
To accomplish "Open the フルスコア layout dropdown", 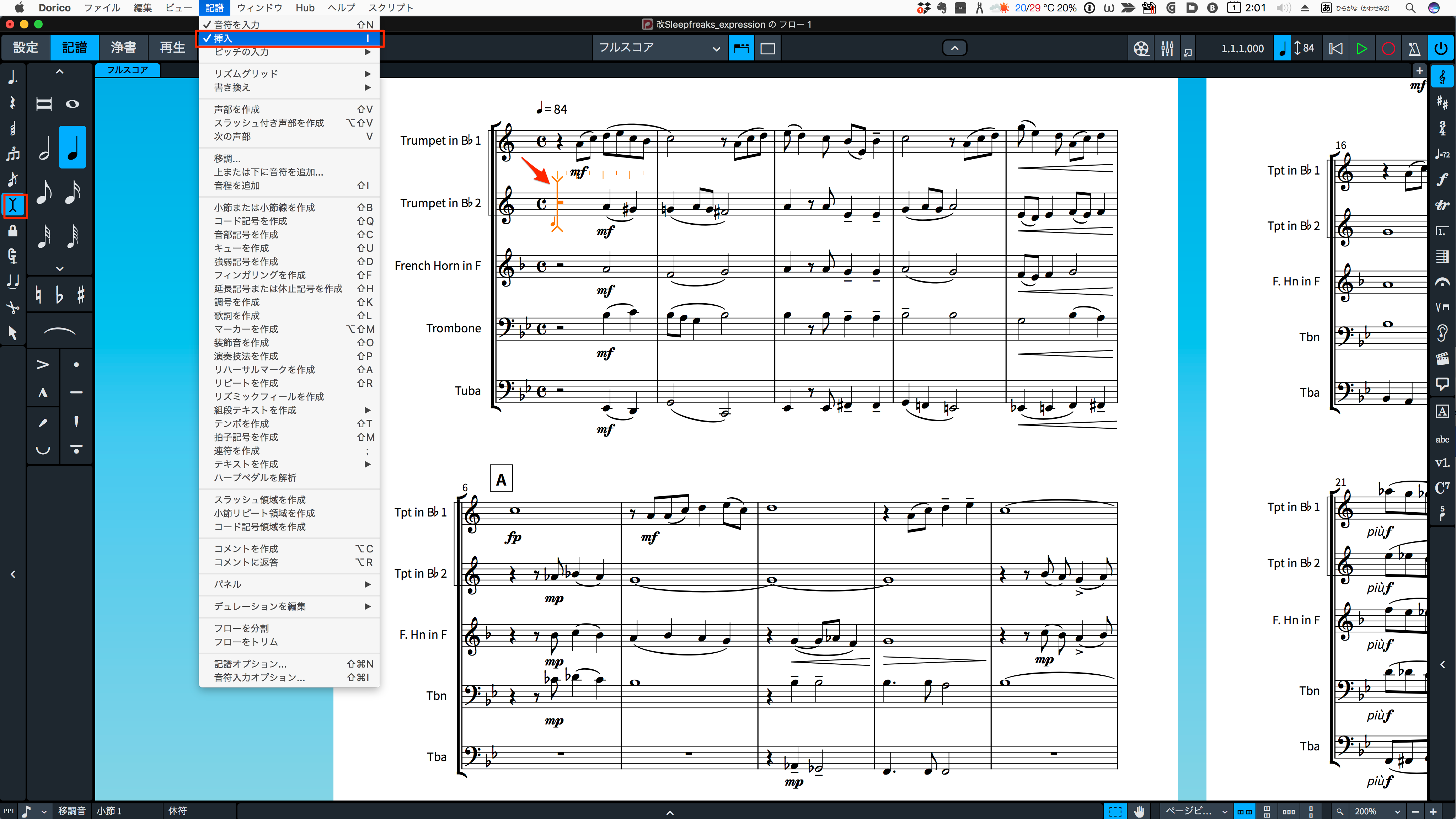I will [660, 48].
